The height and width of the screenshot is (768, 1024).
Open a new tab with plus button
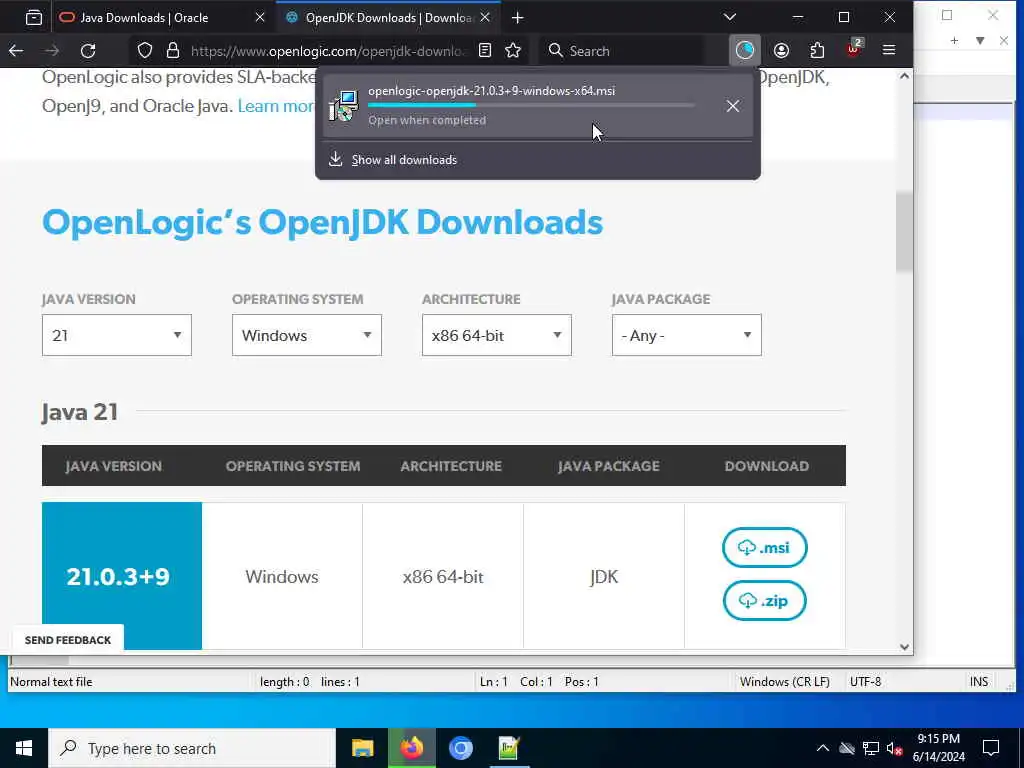(x=518, y=18)
